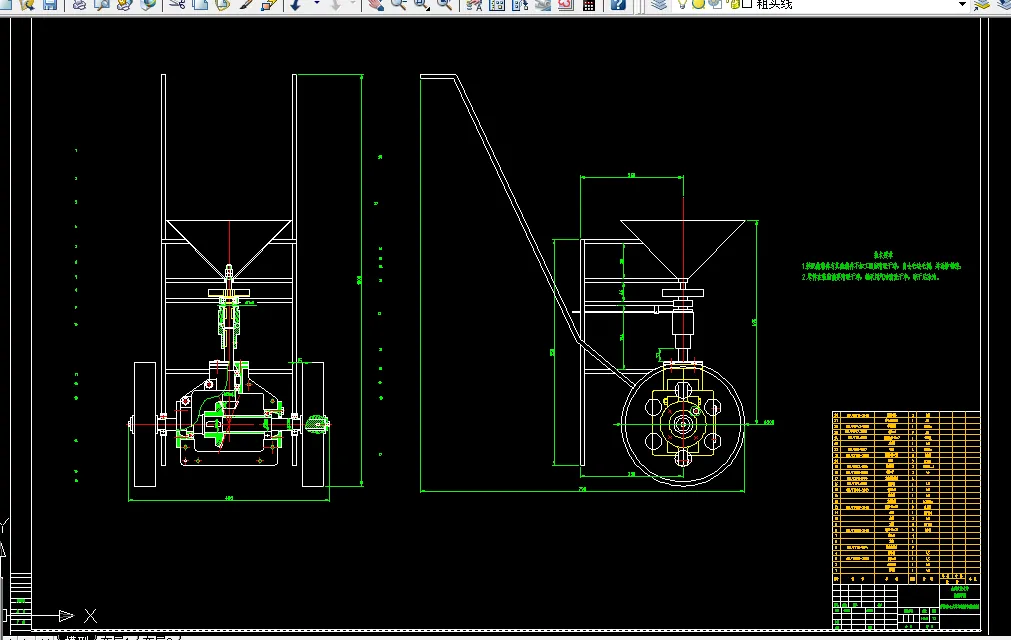Screen dimensions: 1011x640
Task: Cut selection with the scissors icon
Action: tap(177, 4)
